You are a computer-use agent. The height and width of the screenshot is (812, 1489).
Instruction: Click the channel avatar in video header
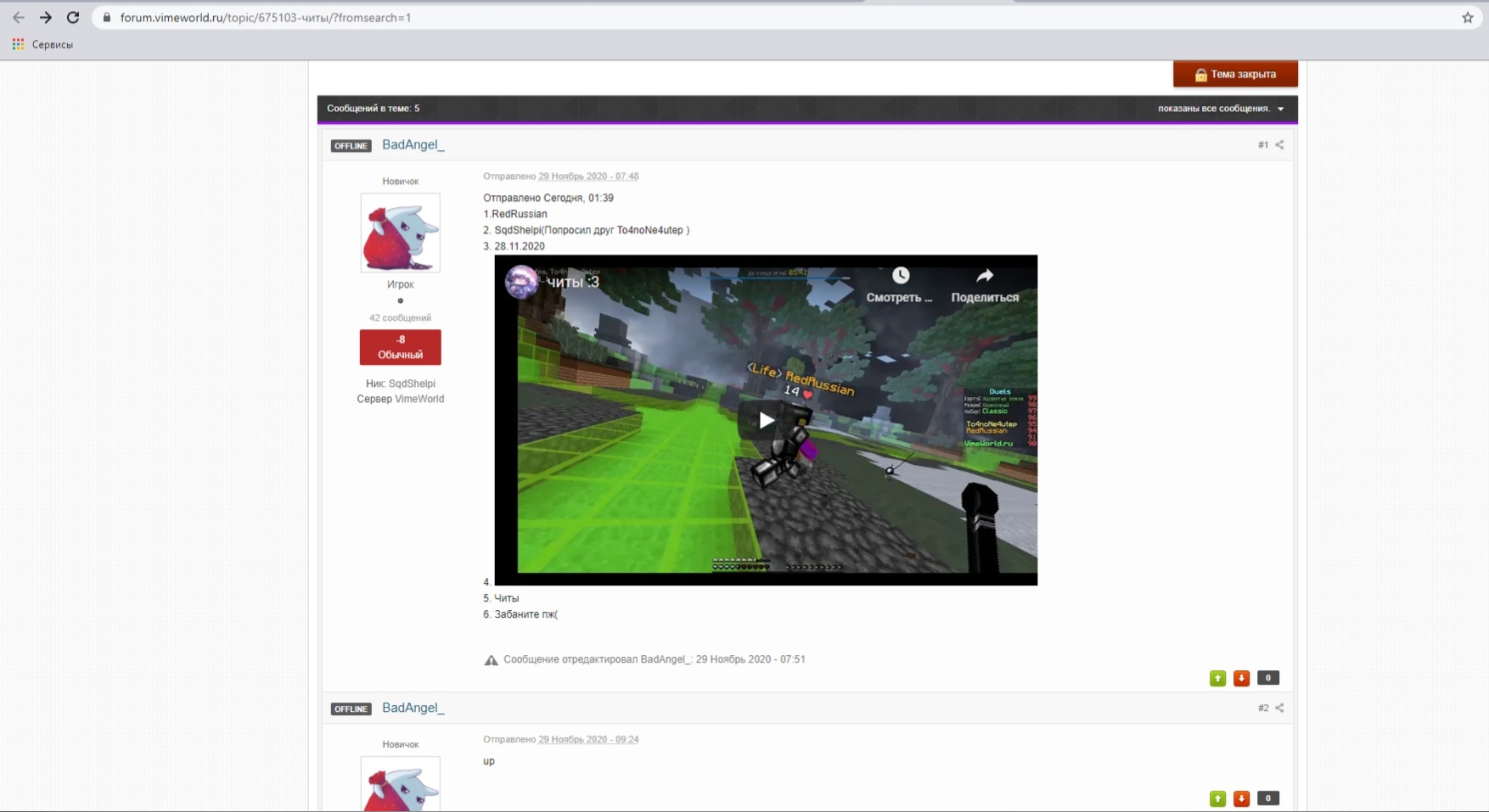click(521, 282)
